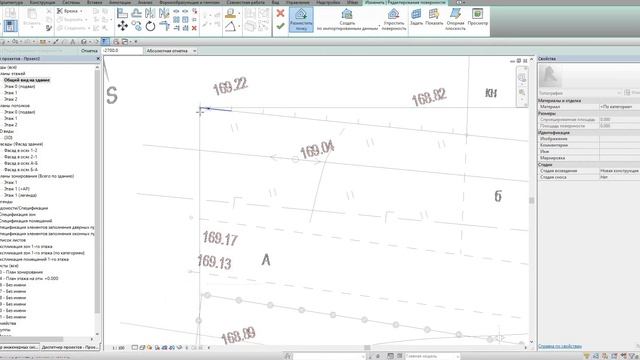The image size is (640, 360).
Task: Click the red Delete element icon
Action: [194, 28]
